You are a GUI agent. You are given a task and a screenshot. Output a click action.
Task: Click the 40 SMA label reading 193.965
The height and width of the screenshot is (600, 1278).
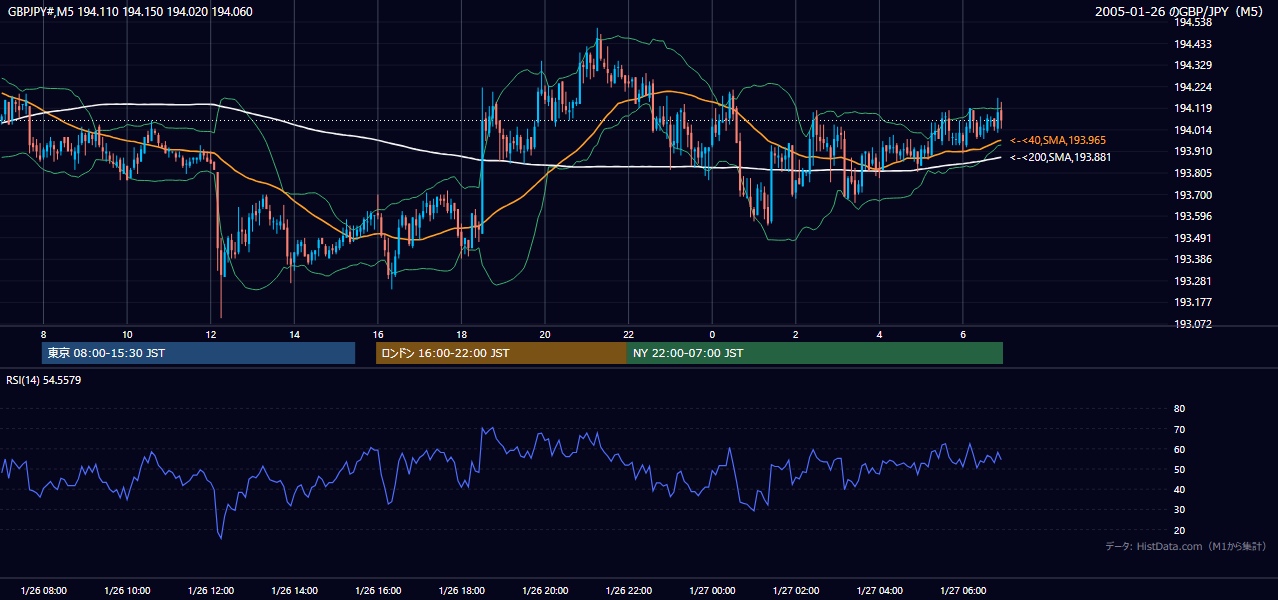click(1058, 140)
